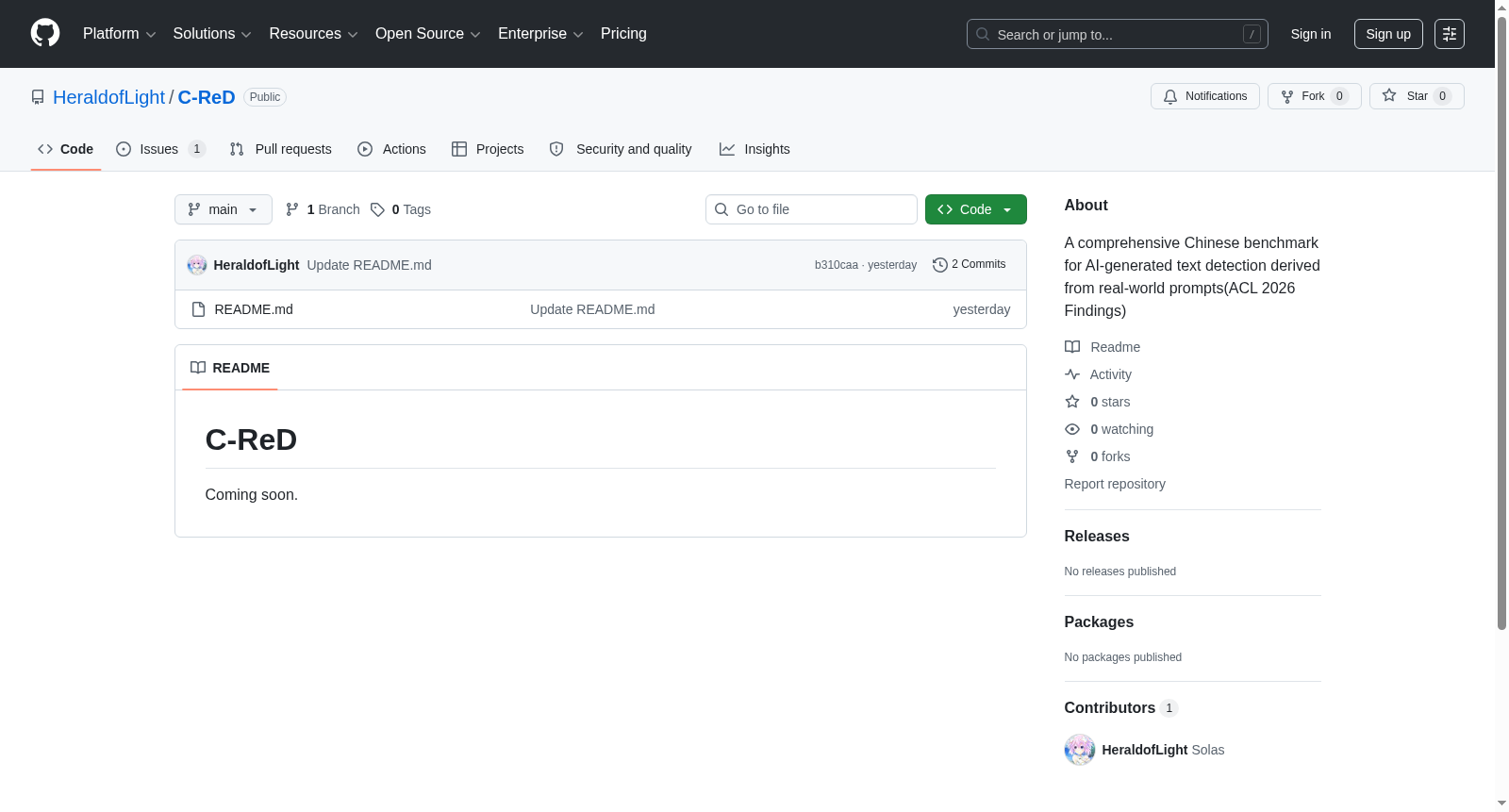Screen dimensions: 1509x812
Task: Select the README tab header
Action: (230, 368)
